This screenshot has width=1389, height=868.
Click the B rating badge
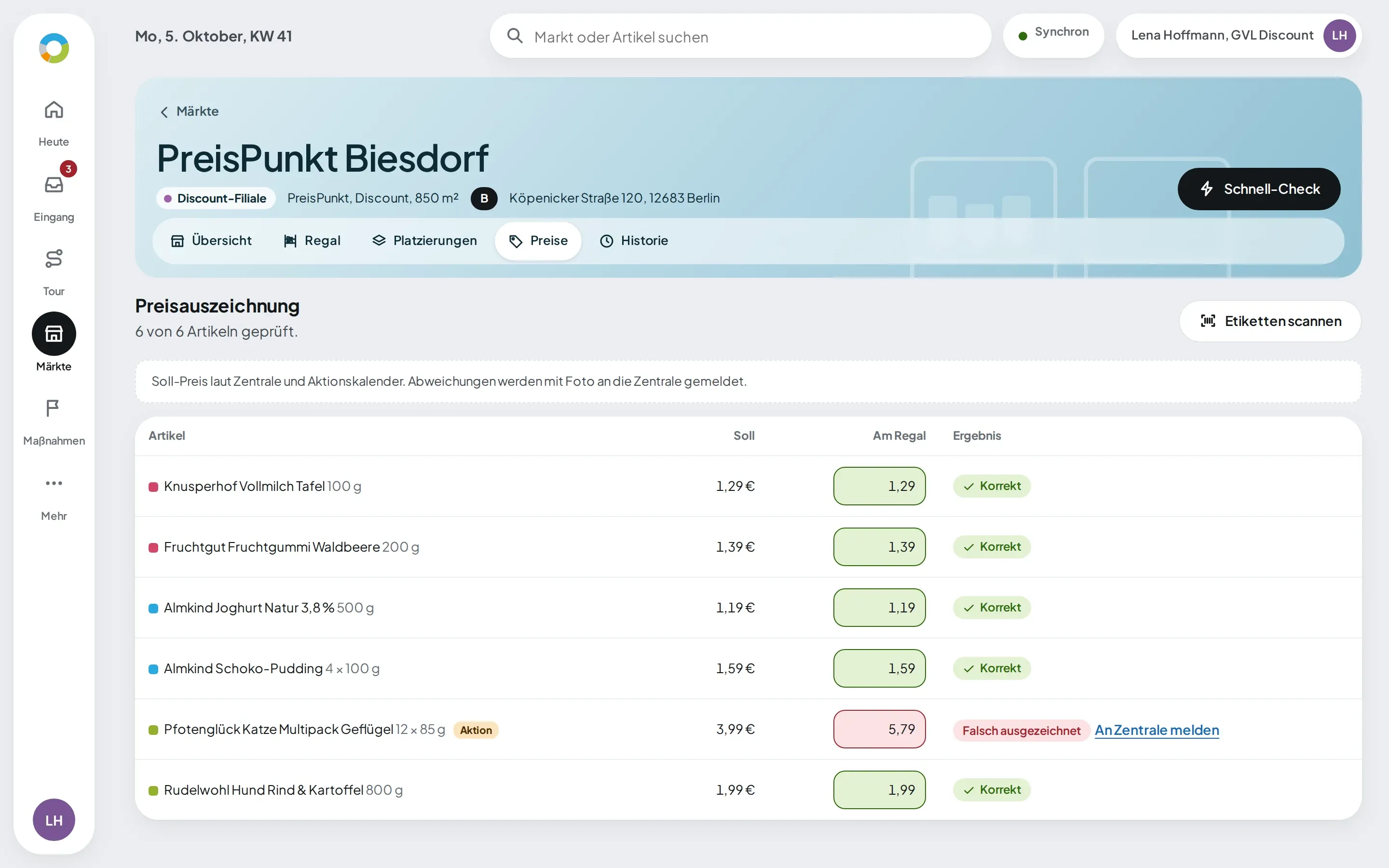coord(484,198)
